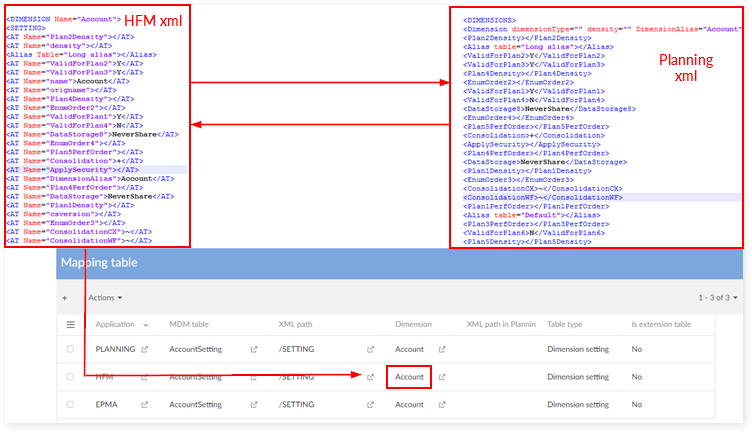The height and width of the screenshot is (432, 752).
Task: Click Account dimension in the EPMA row
Action: tap(409, 405)
